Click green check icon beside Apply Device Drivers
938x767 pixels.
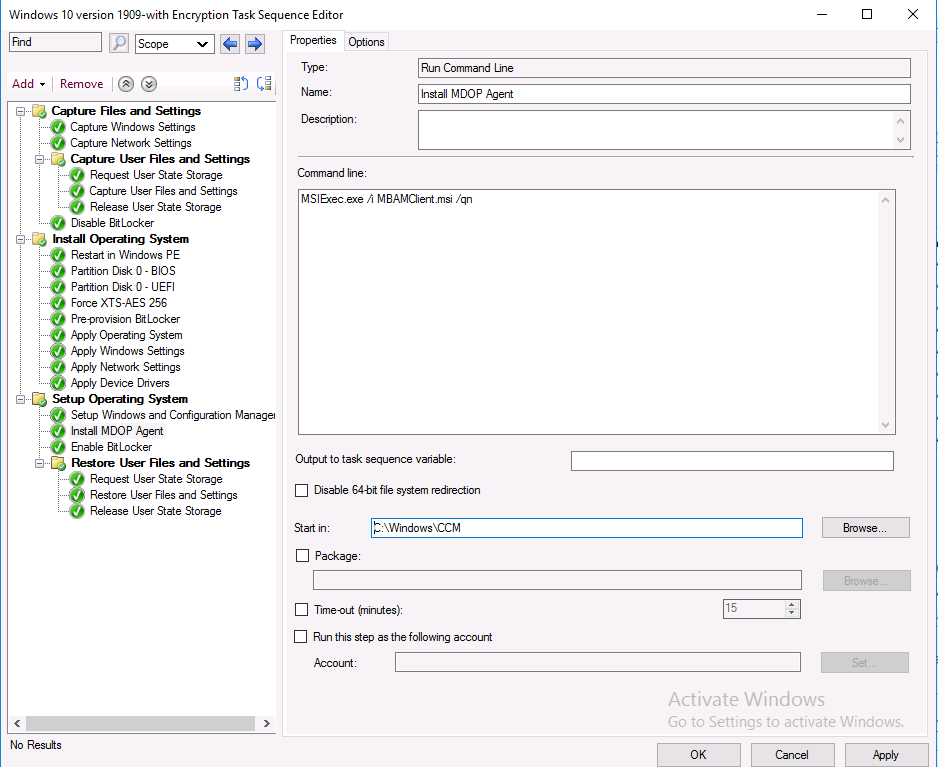[x=58, y=383]
